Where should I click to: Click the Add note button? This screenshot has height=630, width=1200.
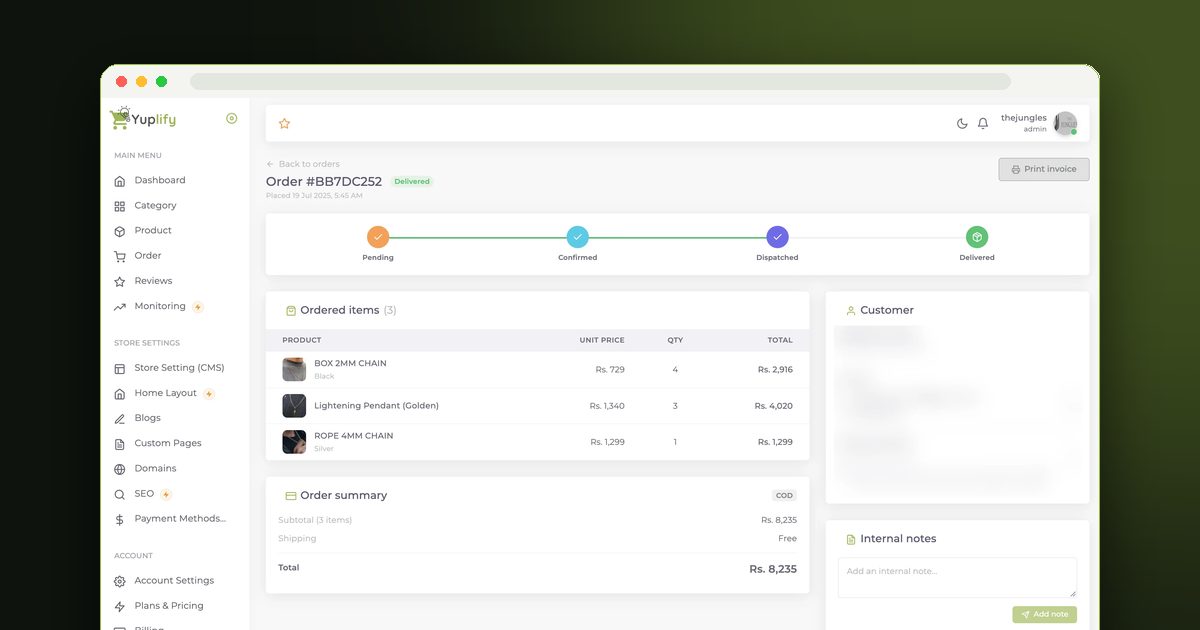[x=1044, y=614]
